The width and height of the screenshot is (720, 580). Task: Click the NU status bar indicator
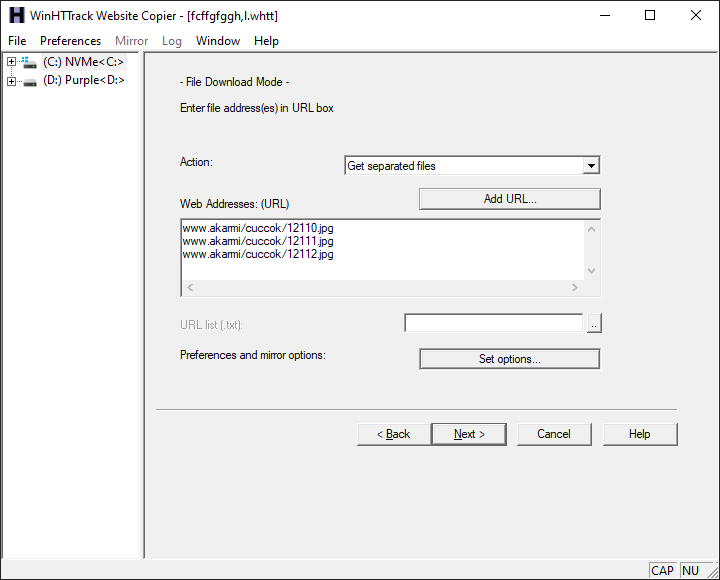pos(691,570)
